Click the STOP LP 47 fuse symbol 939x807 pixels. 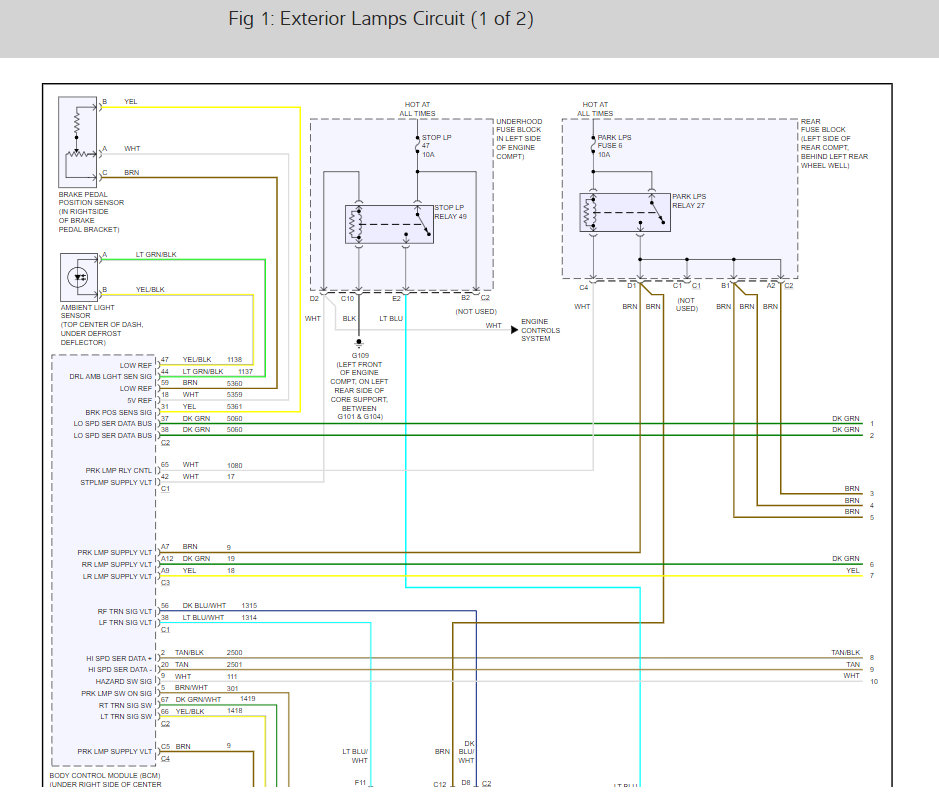coord(417,145)
